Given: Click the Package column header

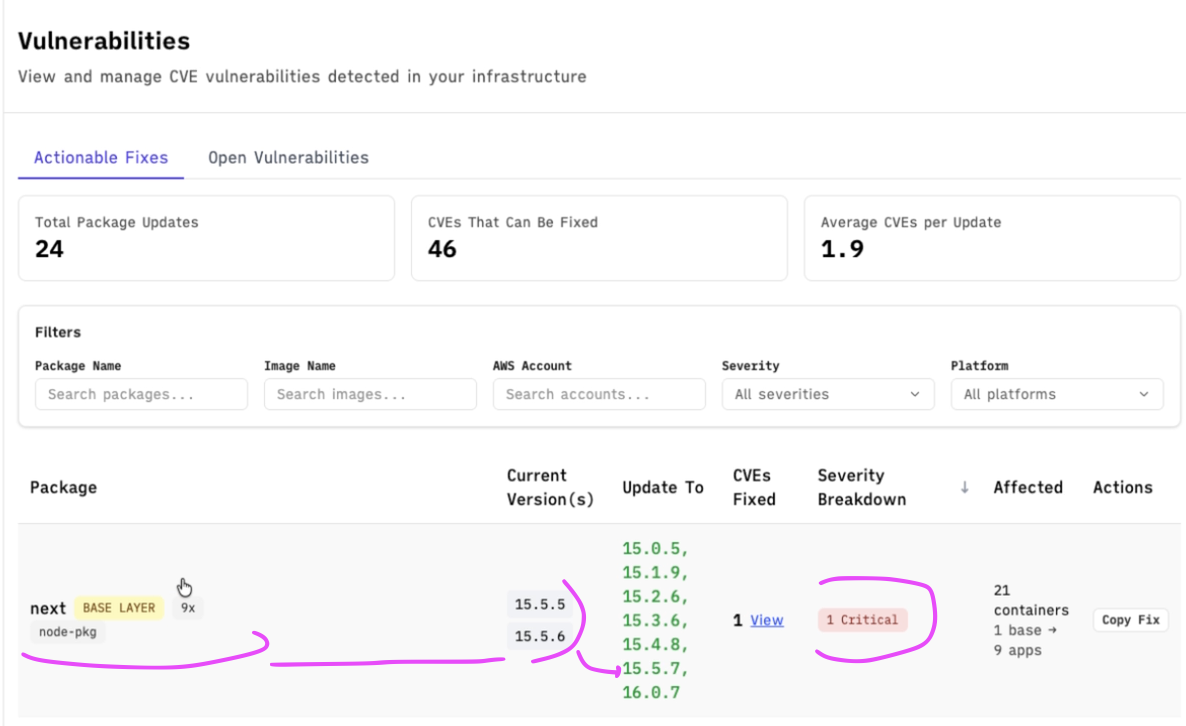Looking at the screenshot, I should (63, 488).
